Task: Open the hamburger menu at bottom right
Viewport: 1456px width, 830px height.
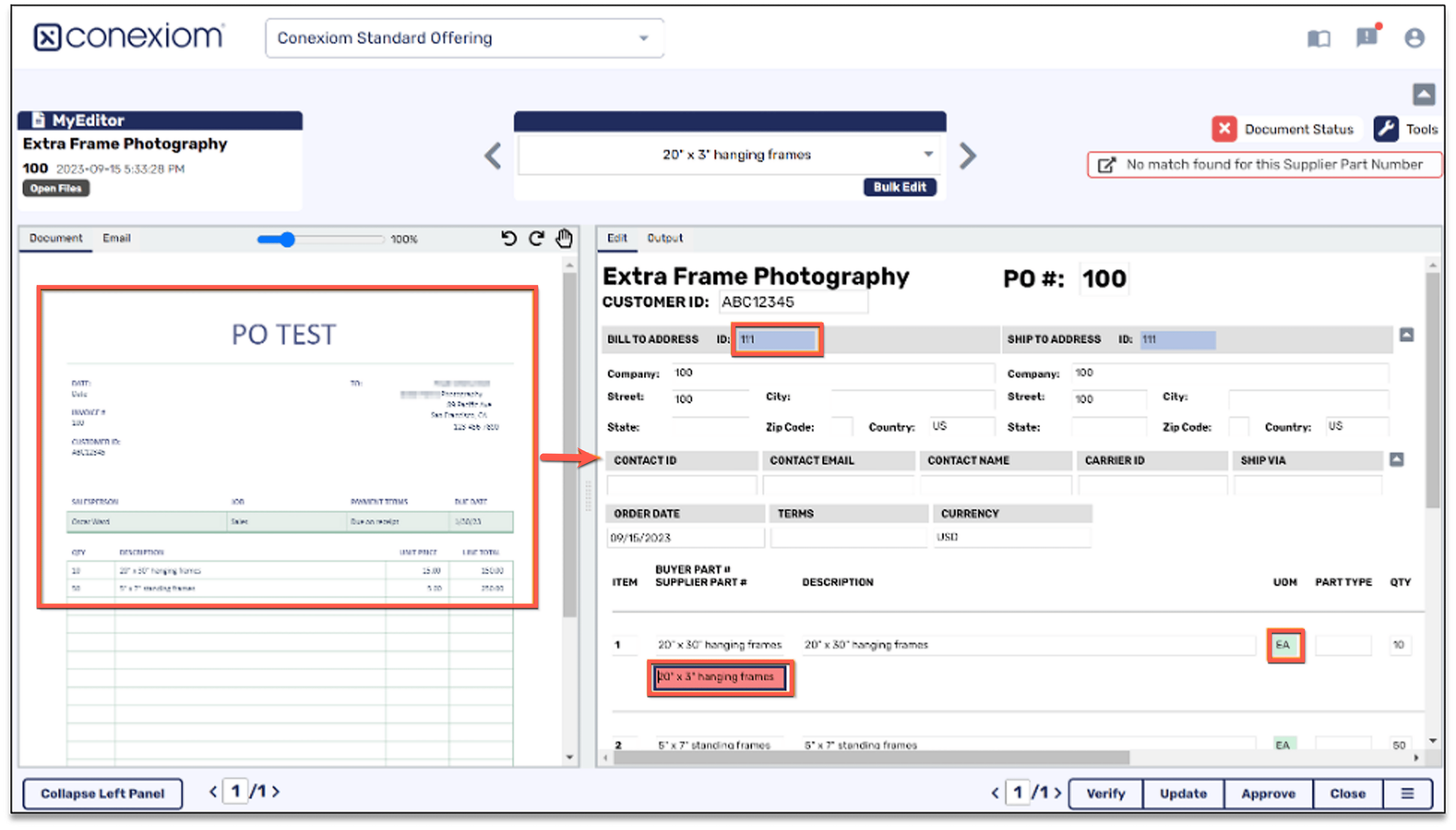Action: tap(1408, 793)
